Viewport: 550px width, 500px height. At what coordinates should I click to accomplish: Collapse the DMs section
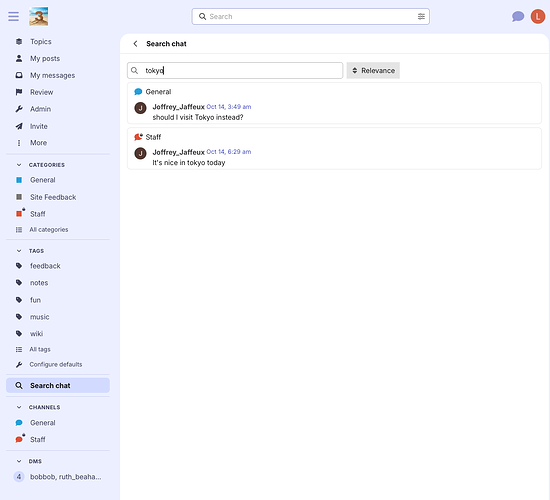coord(19,461)
